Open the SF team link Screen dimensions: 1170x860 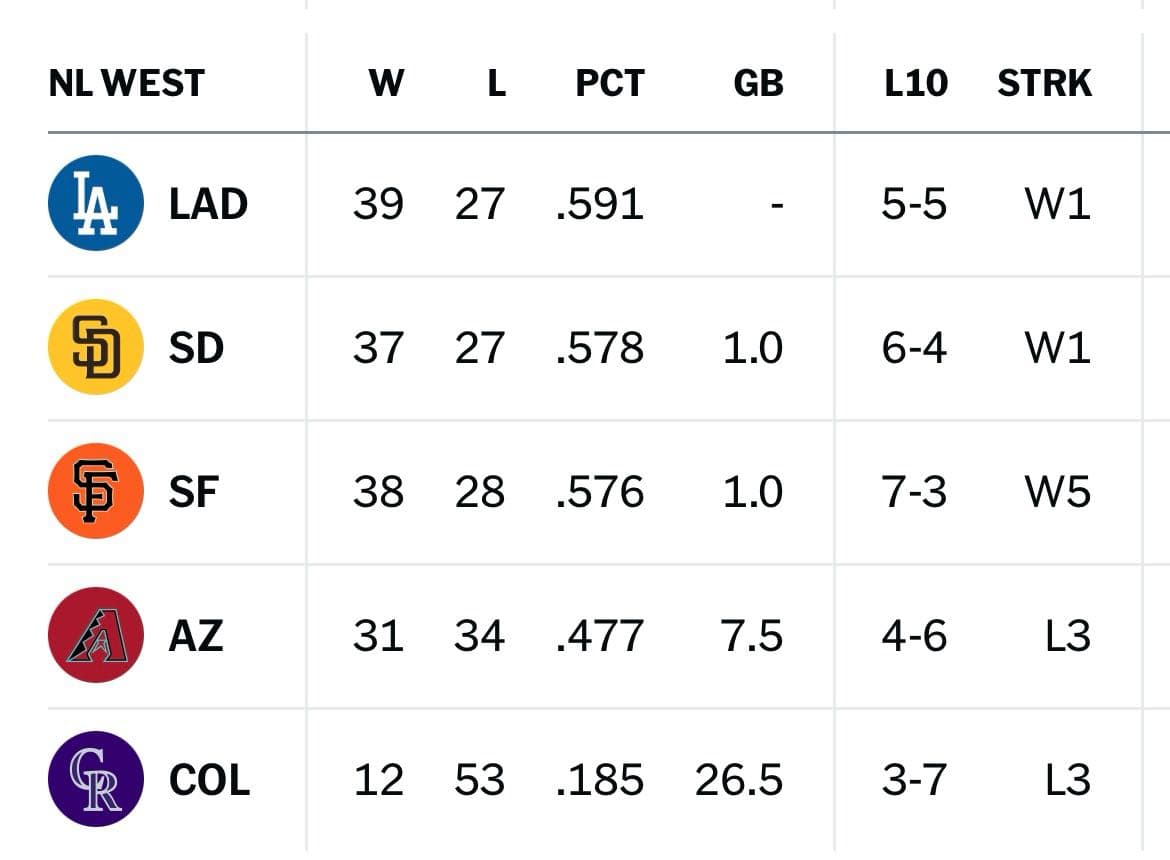coord(193,492)
